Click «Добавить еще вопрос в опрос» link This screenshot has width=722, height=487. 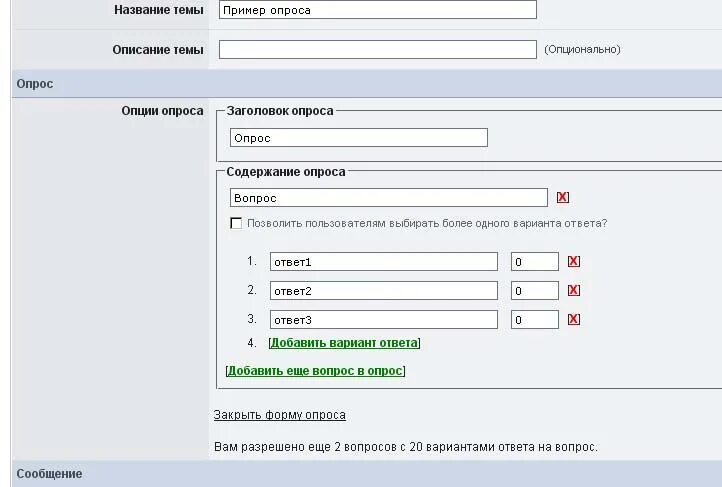[315, 371]
